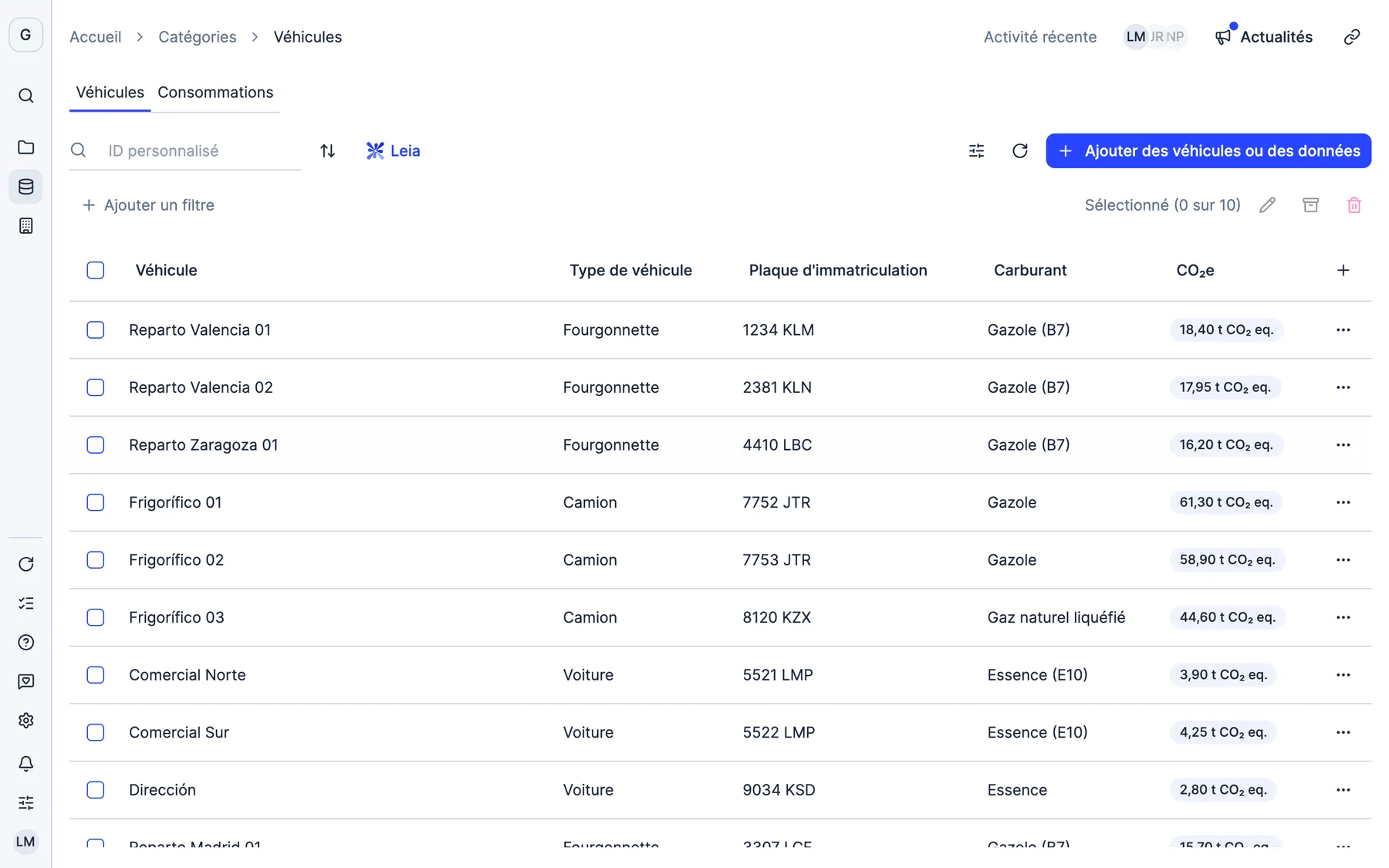
Task: Open Actualités news
Action: click(x=1263, y=37)
